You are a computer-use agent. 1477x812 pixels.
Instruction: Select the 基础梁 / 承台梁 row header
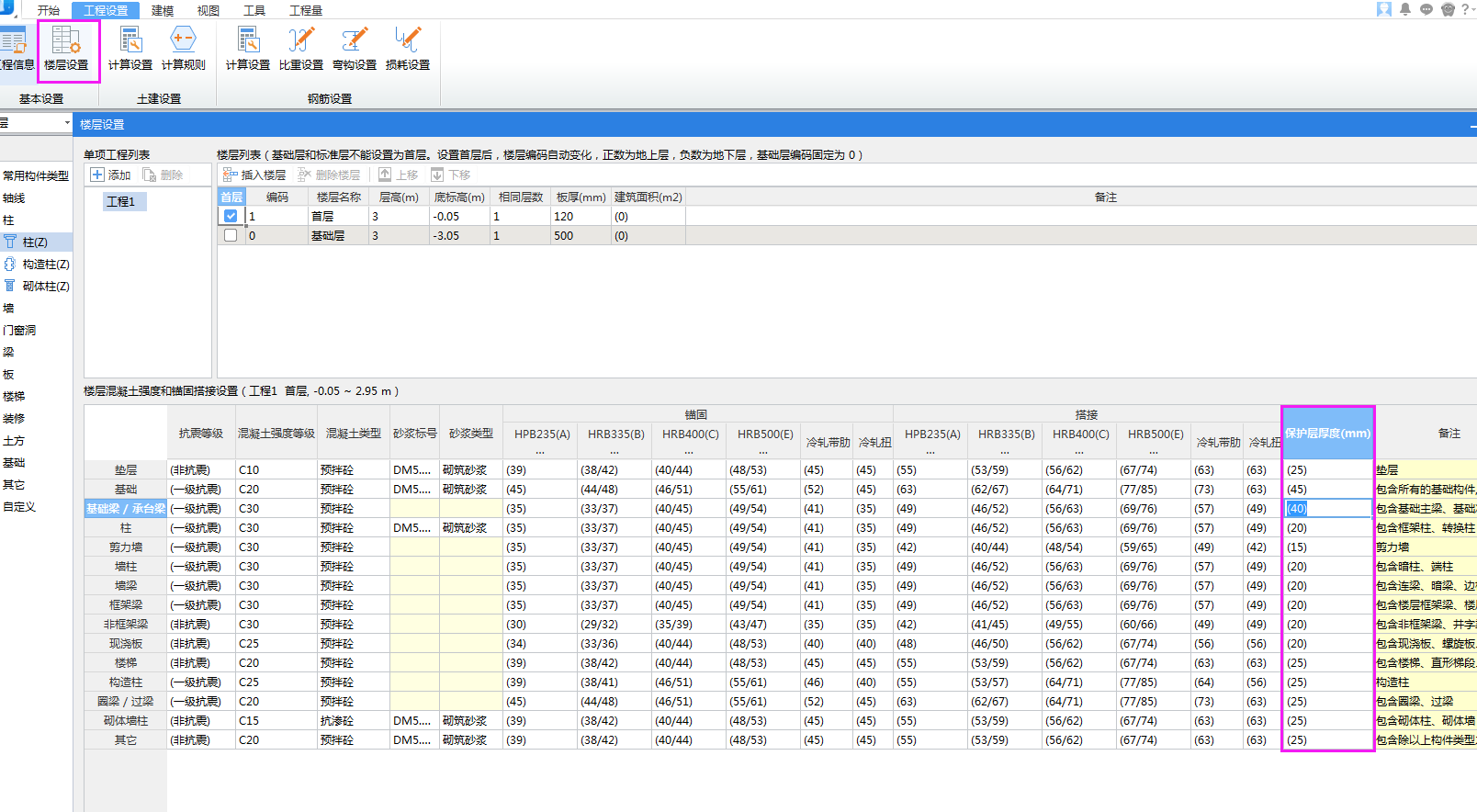click(x=126, y=508)
